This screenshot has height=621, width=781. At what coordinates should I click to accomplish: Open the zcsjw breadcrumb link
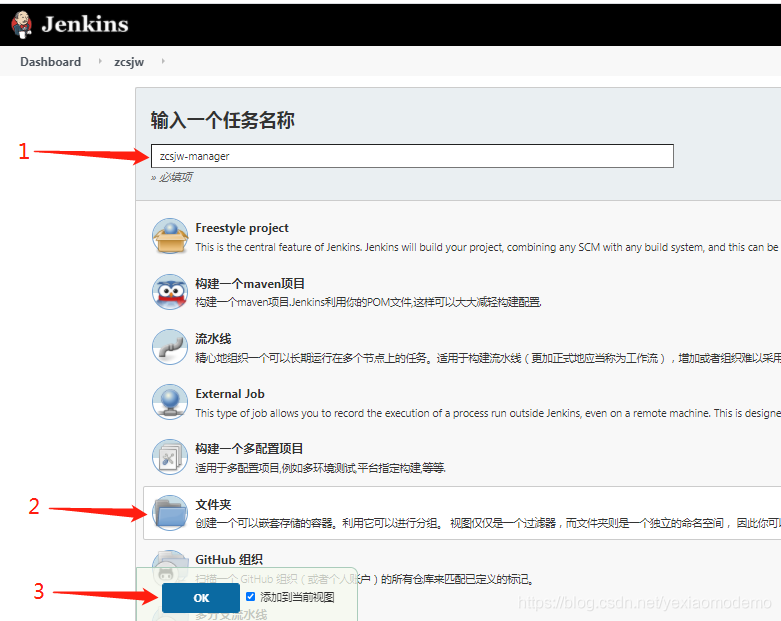[129, 62]
